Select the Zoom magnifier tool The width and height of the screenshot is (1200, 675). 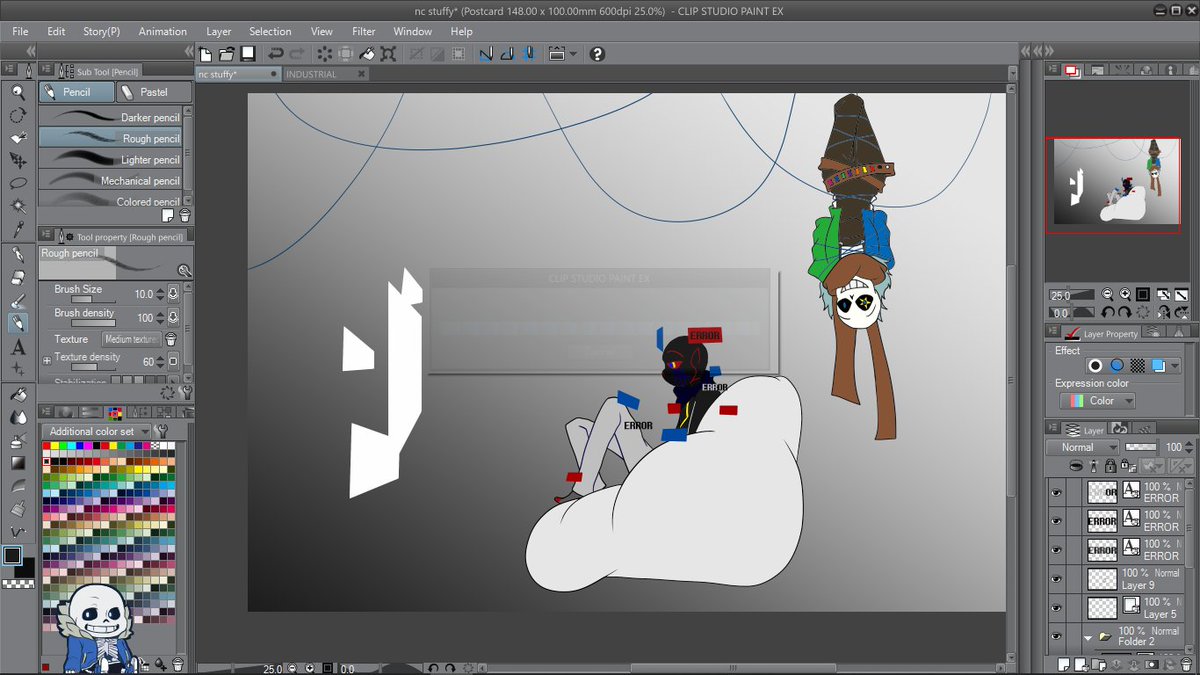17,92
